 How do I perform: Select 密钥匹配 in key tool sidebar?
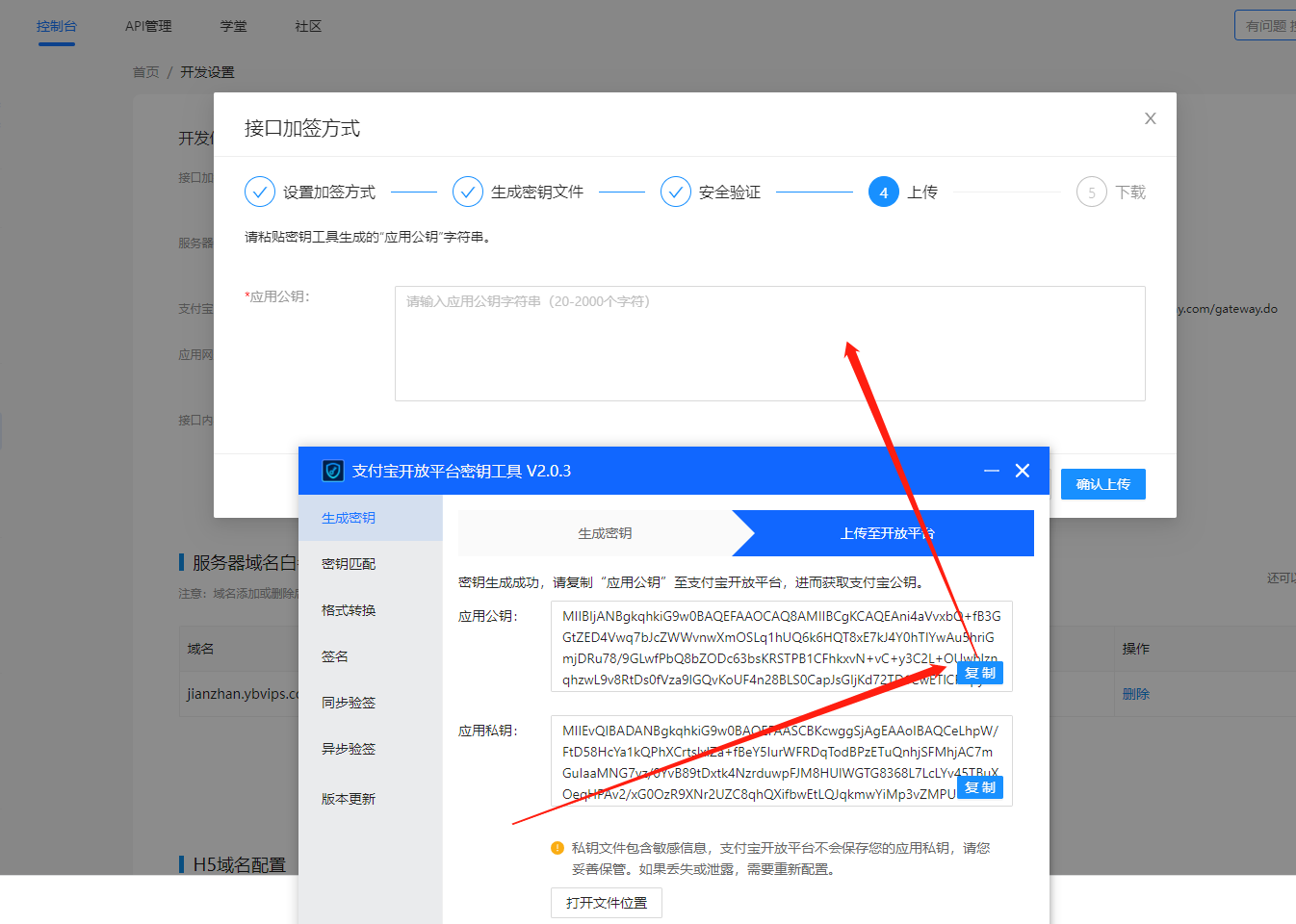point(370,564)
